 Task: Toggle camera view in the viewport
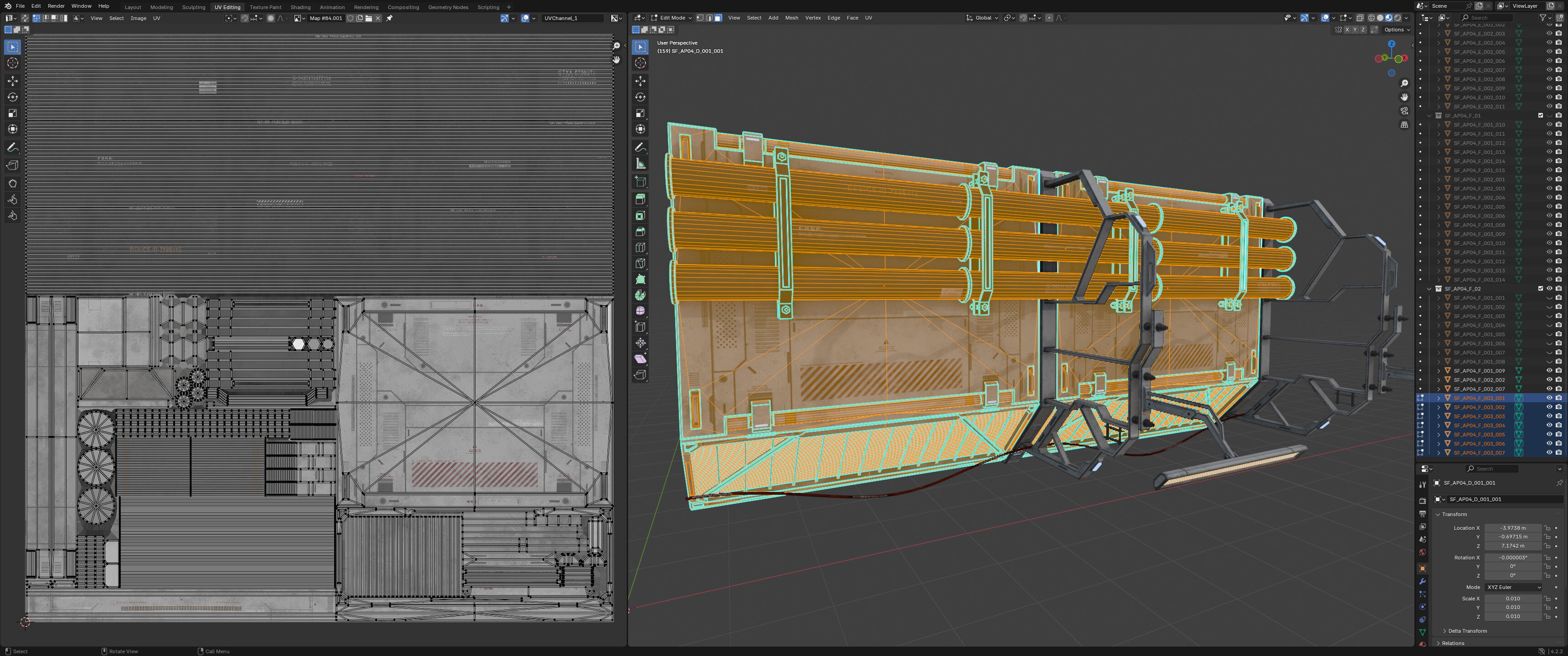(1404, 111)
